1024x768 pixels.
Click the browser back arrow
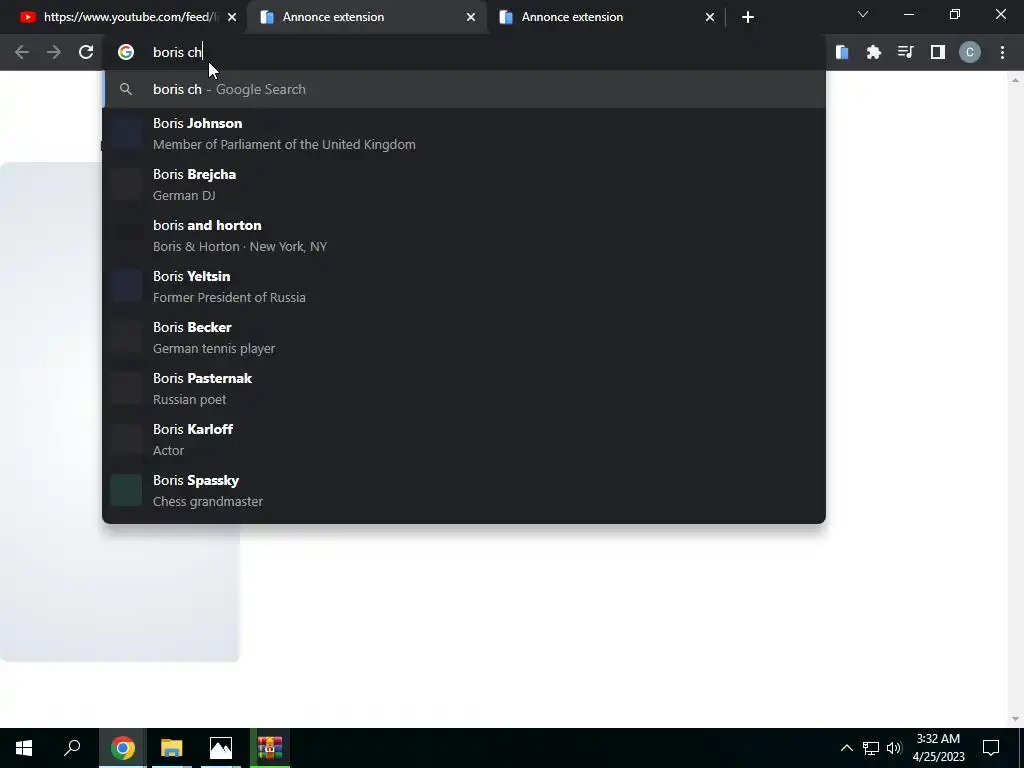pyautogui.click(x=22, y=52)
